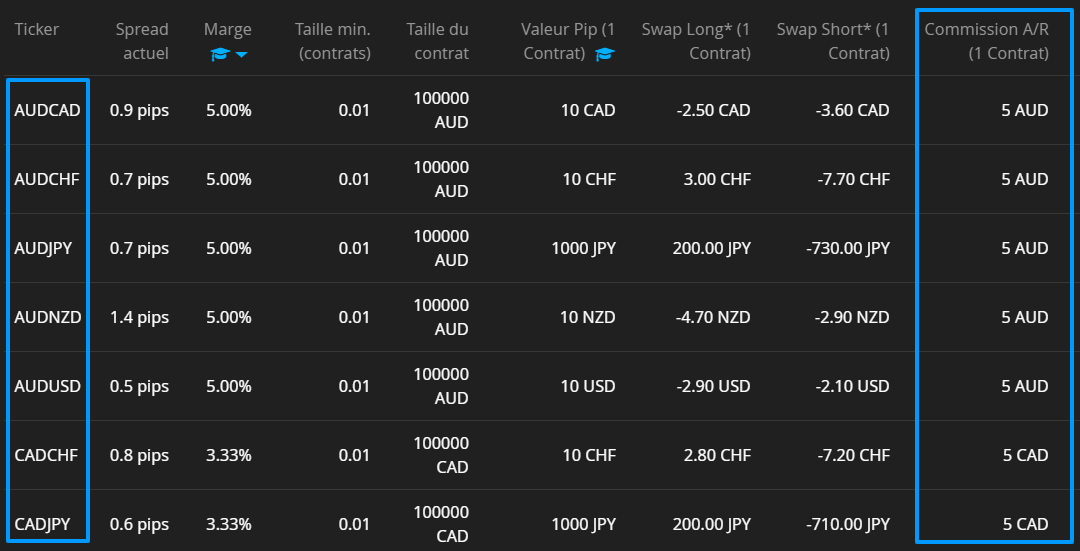Click the Commission A/R column header
The image size is (1080, 551).
(x=986, y=41)
